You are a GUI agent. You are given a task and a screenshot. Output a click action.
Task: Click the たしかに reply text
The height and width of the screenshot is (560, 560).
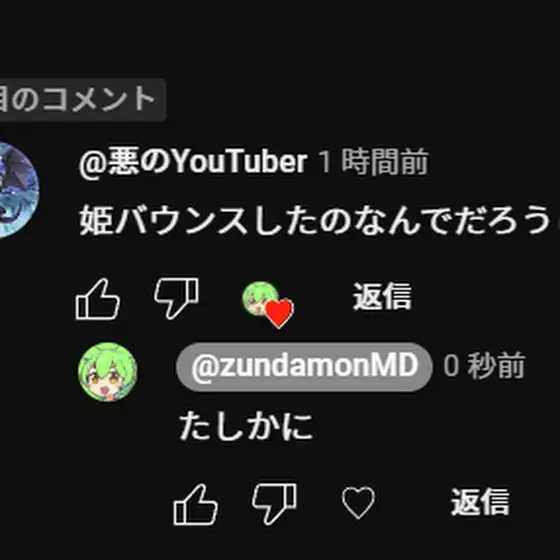tap(246, 425)
